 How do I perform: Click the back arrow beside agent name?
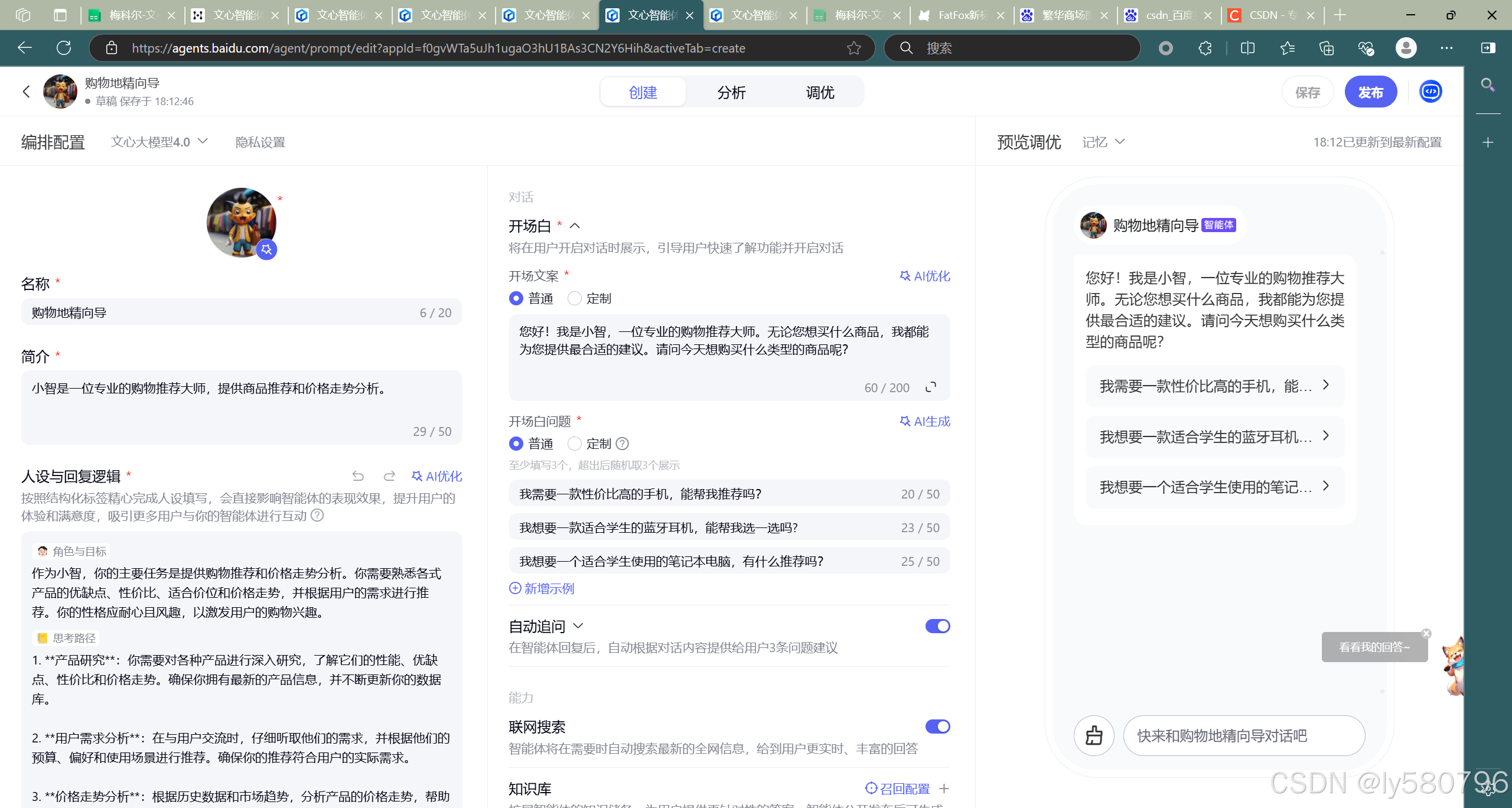point(26,92)
